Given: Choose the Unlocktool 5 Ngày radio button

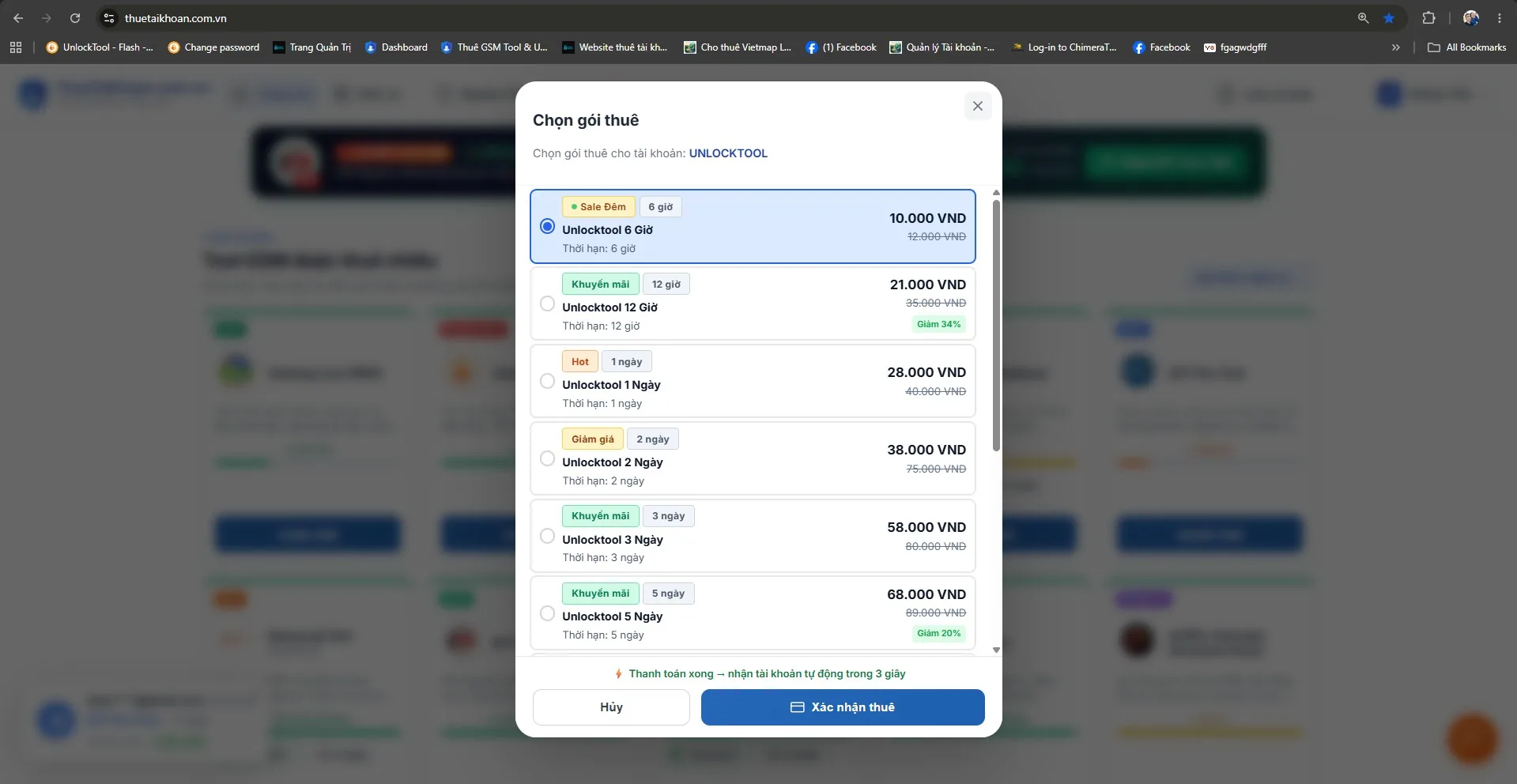Looking at the screenshot, I should click(547, 613).
